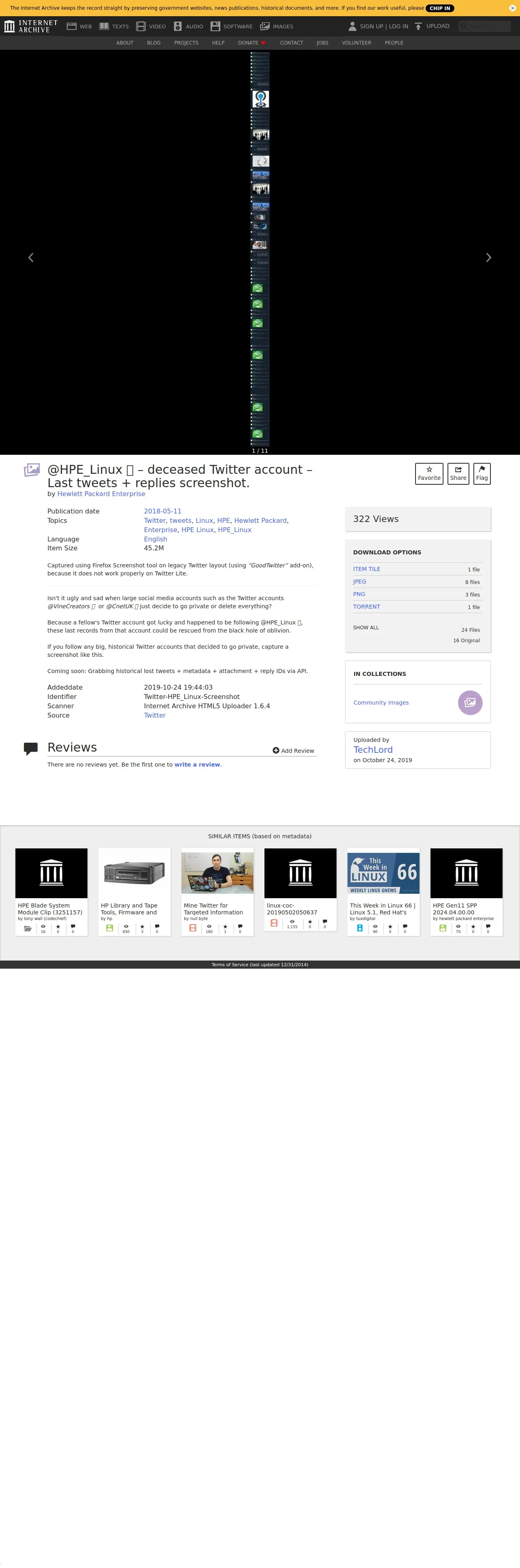Open the Twitter source link
Screen dimensions: 520x1568
[155, 715]
